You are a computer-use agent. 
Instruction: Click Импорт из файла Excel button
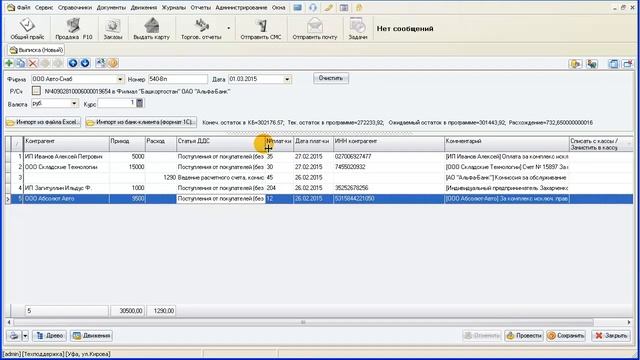click(43, 122)
